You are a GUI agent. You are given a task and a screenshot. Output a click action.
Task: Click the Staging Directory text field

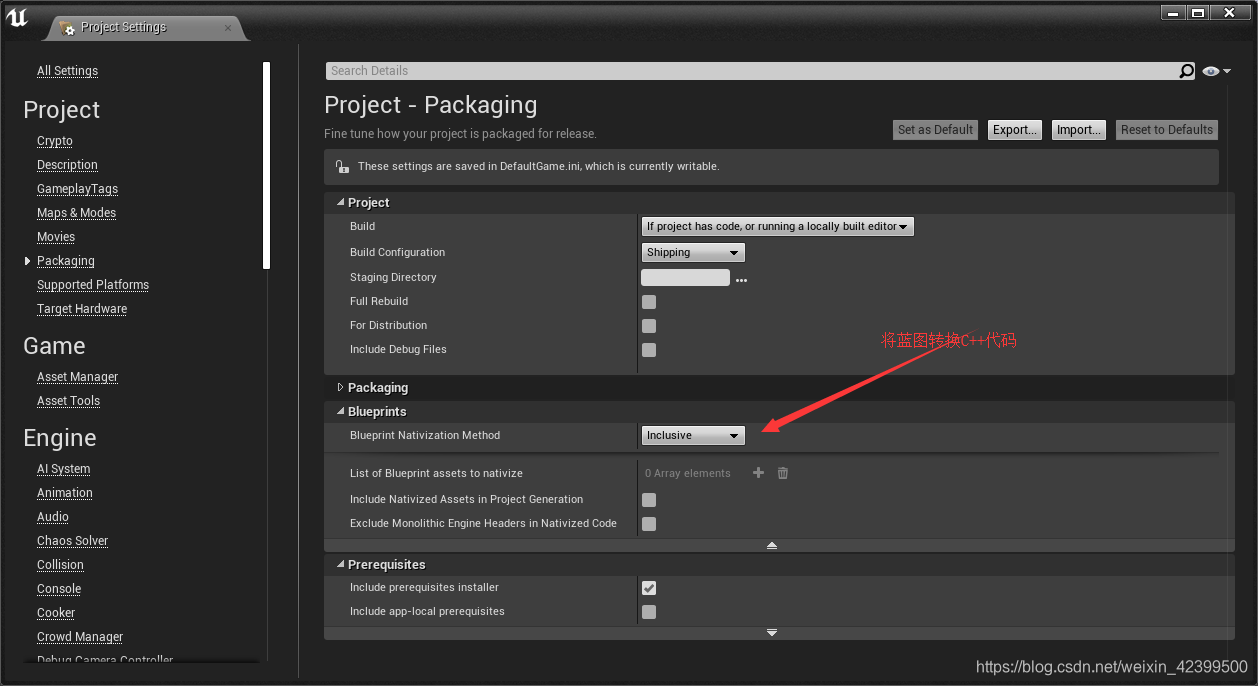pyautogui.click(x=685, y=278)
